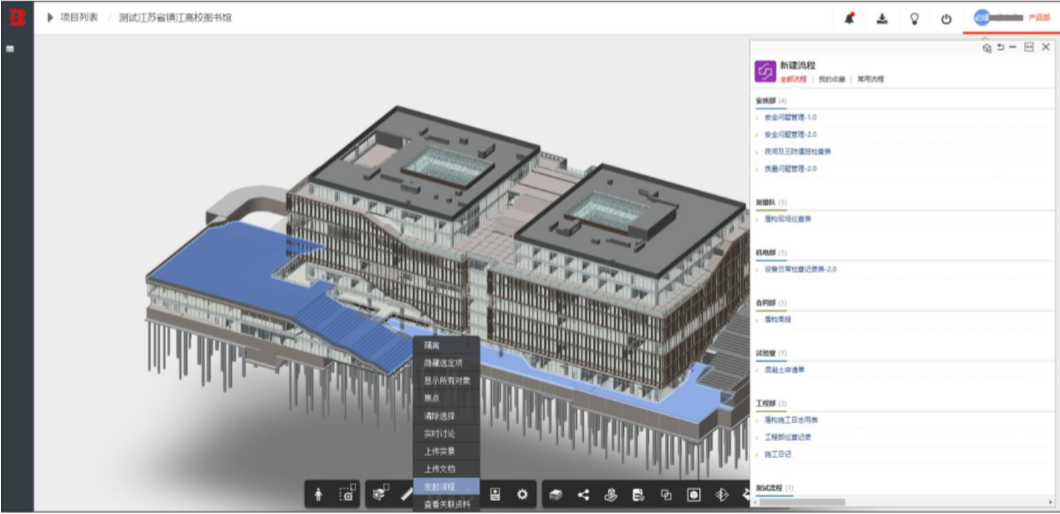Click the lightbulb tips icon

point(914,19)
